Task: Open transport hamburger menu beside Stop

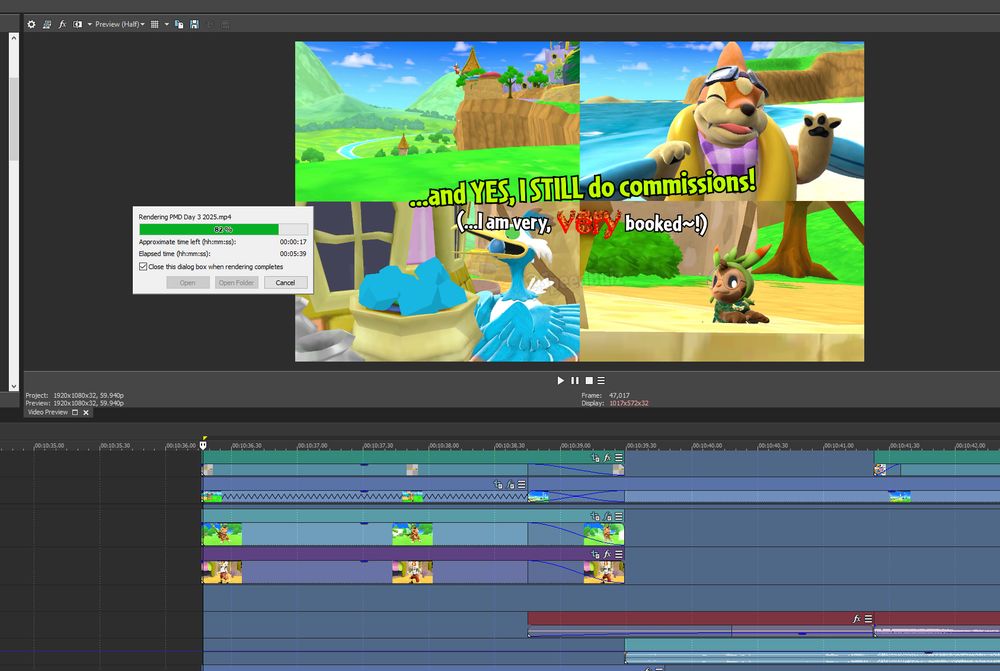Action: tap(601, 380)
